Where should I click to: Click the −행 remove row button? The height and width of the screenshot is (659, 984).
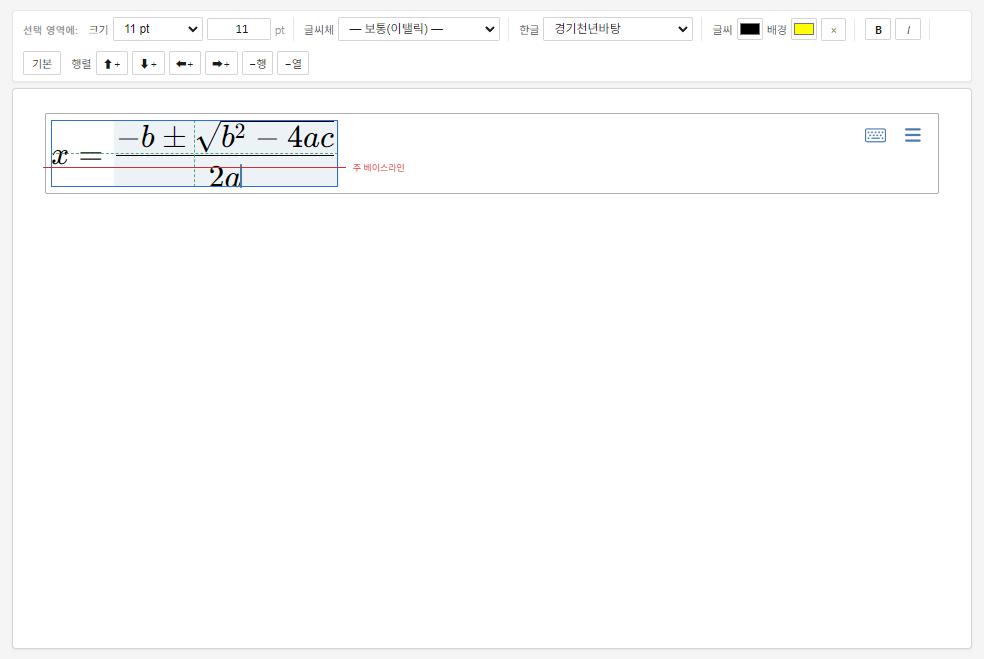[x=257, y=63]
